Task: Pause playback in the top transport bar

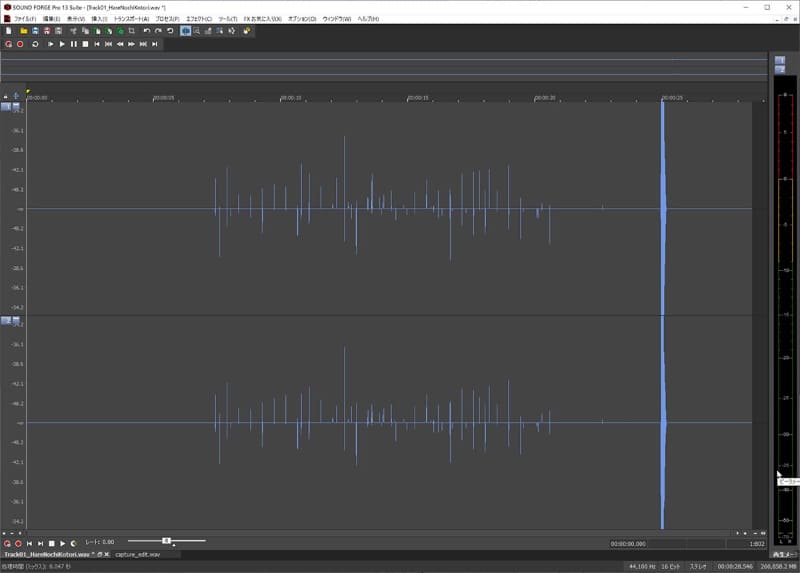Action: point(73,44)
